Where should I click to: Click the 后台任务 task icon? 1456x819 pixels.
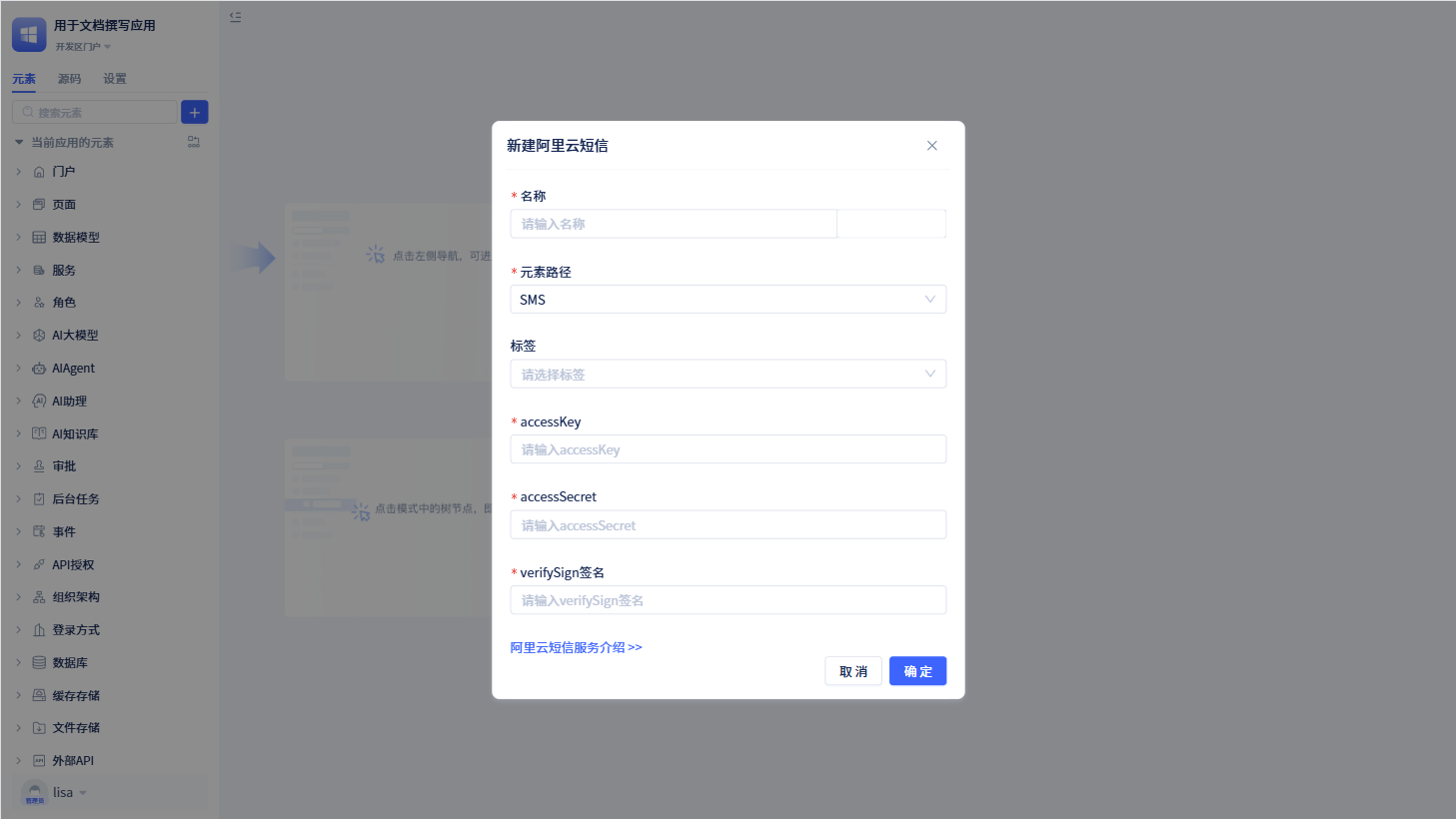tap(39, 499)
